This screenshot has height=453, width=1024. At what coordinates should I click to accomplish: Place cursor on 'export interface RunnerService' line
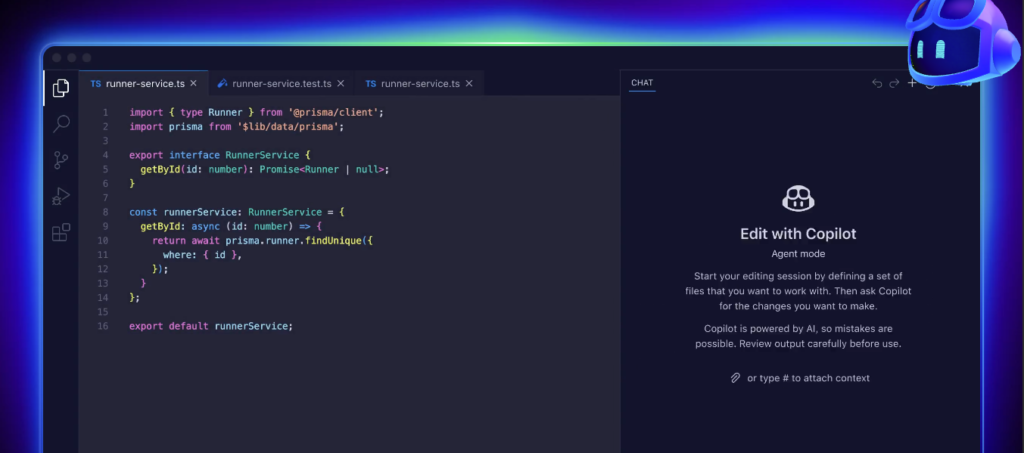(x=220, y=155)
